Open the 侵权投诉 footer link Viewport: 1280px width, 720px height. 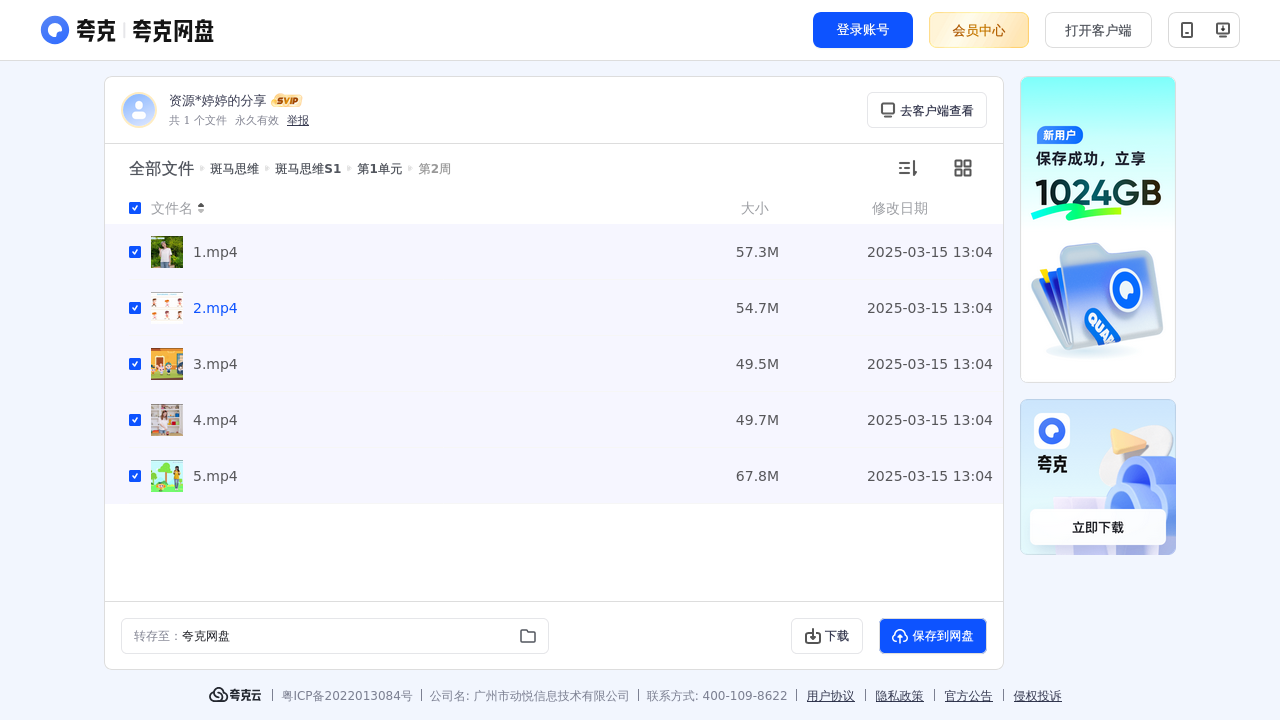point(1038,696)
